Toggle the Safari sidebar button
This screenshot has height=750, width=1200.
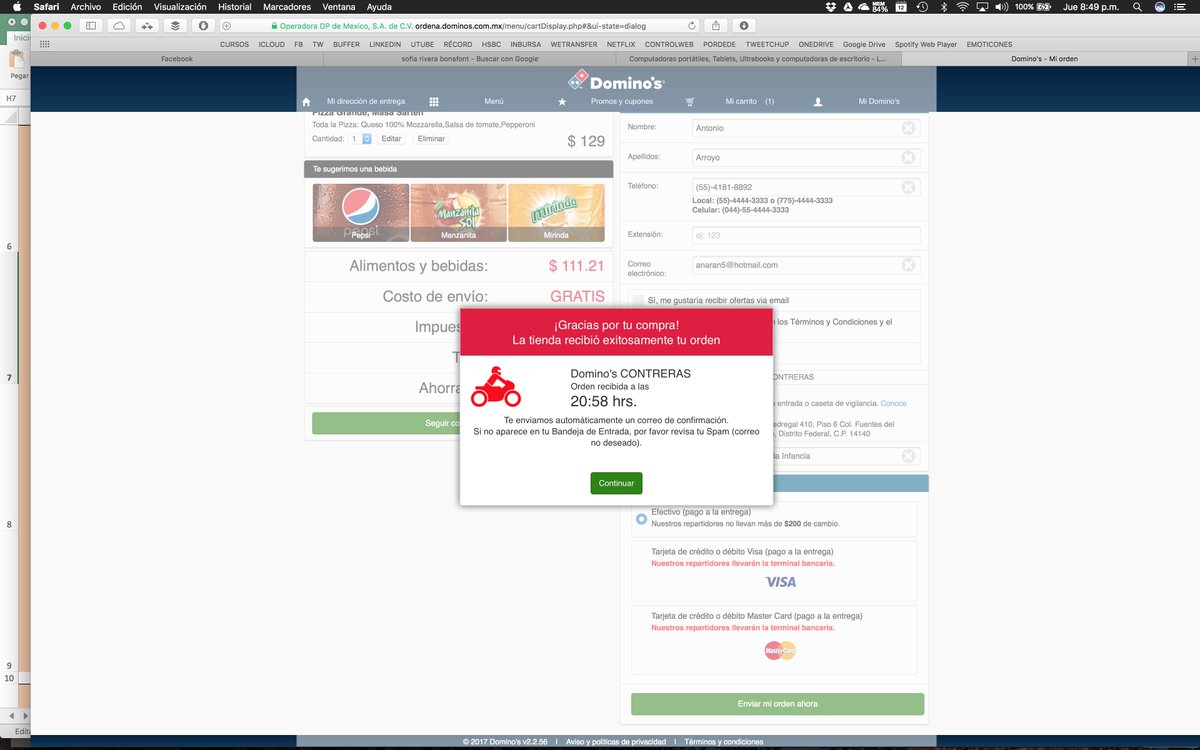tap(91, 25)
